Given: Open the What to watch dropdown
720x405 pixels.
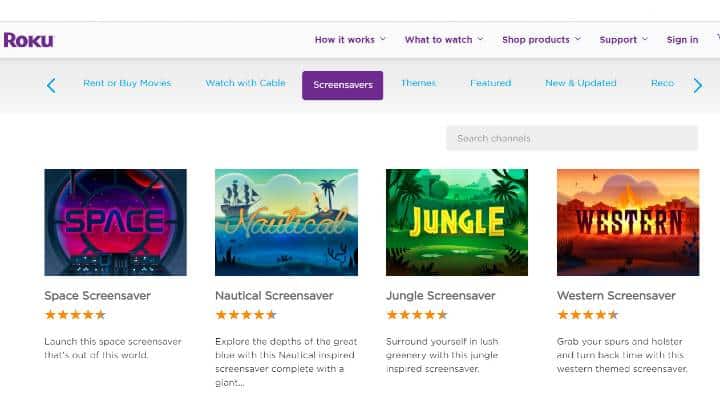Looking at the screenshot, I should click(444, 40).
